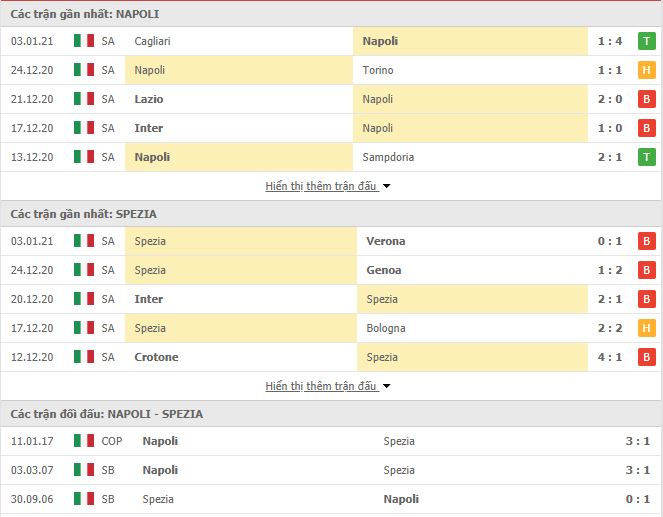Image resolution: width=663 pixels, height=517 pixels.
Task: Open the Cagliari team name on 03.01.21
Action: coord(152,41)
